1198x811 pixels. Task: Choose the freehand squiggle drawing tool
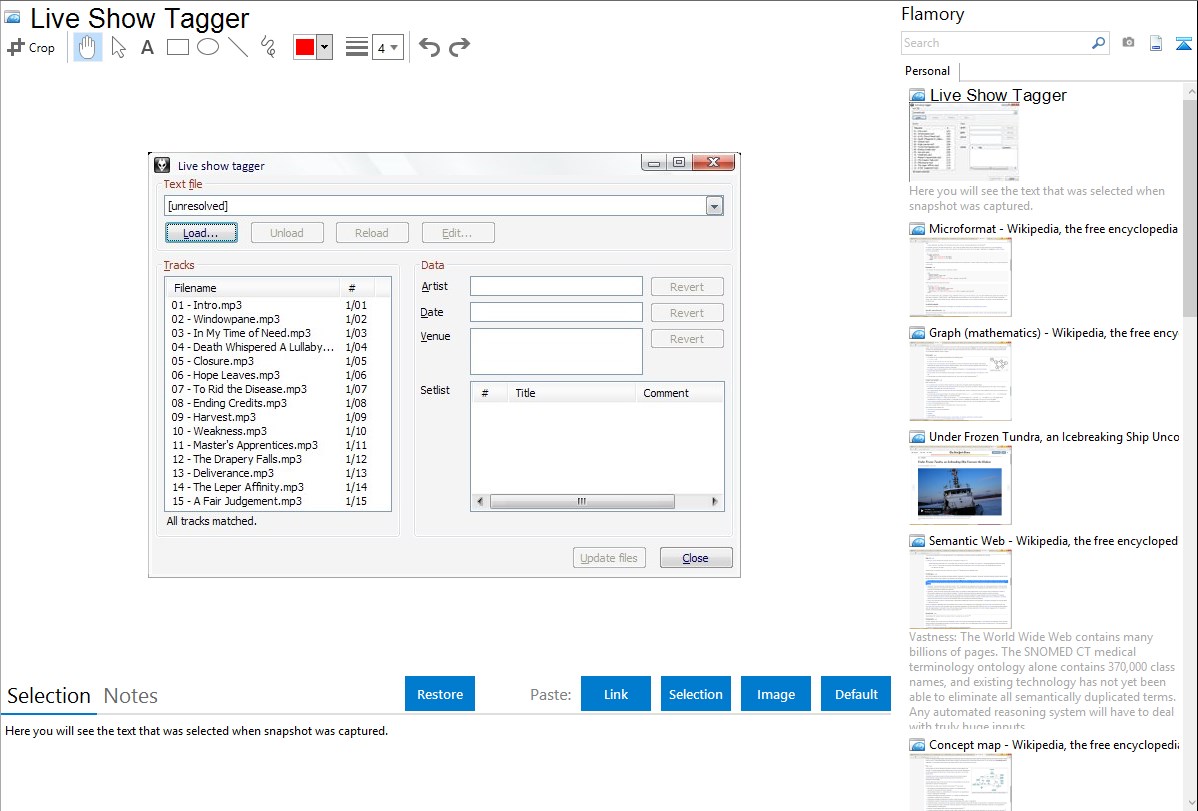(268, 47)
